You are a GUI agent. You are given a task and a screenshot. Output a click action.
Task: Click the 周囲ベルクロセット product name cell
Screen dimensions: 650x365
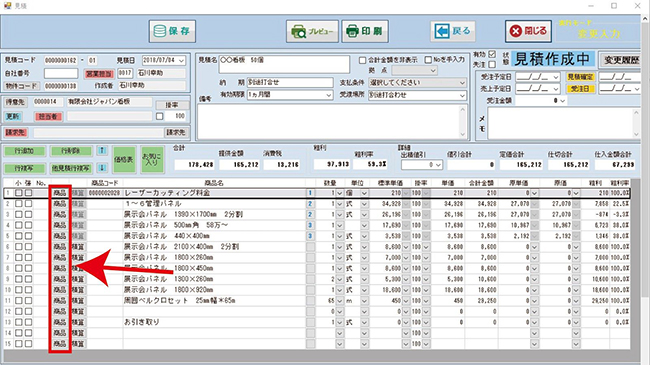[x=214, y=301]
